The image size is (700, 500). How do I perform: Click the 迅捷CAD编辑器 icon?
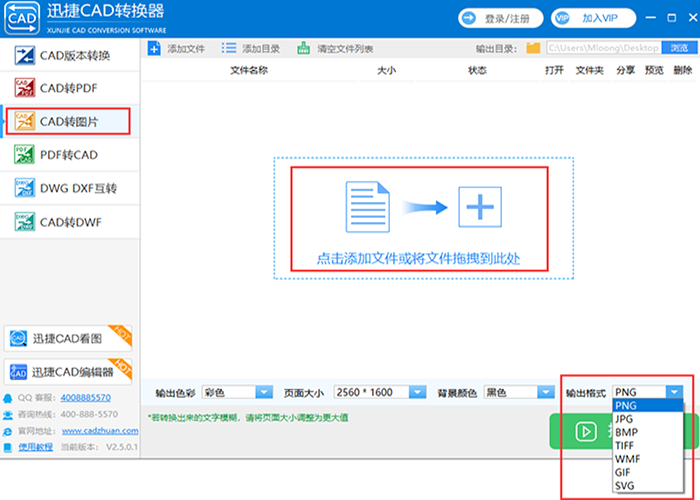pyautogui.click(x=18, y=372)
